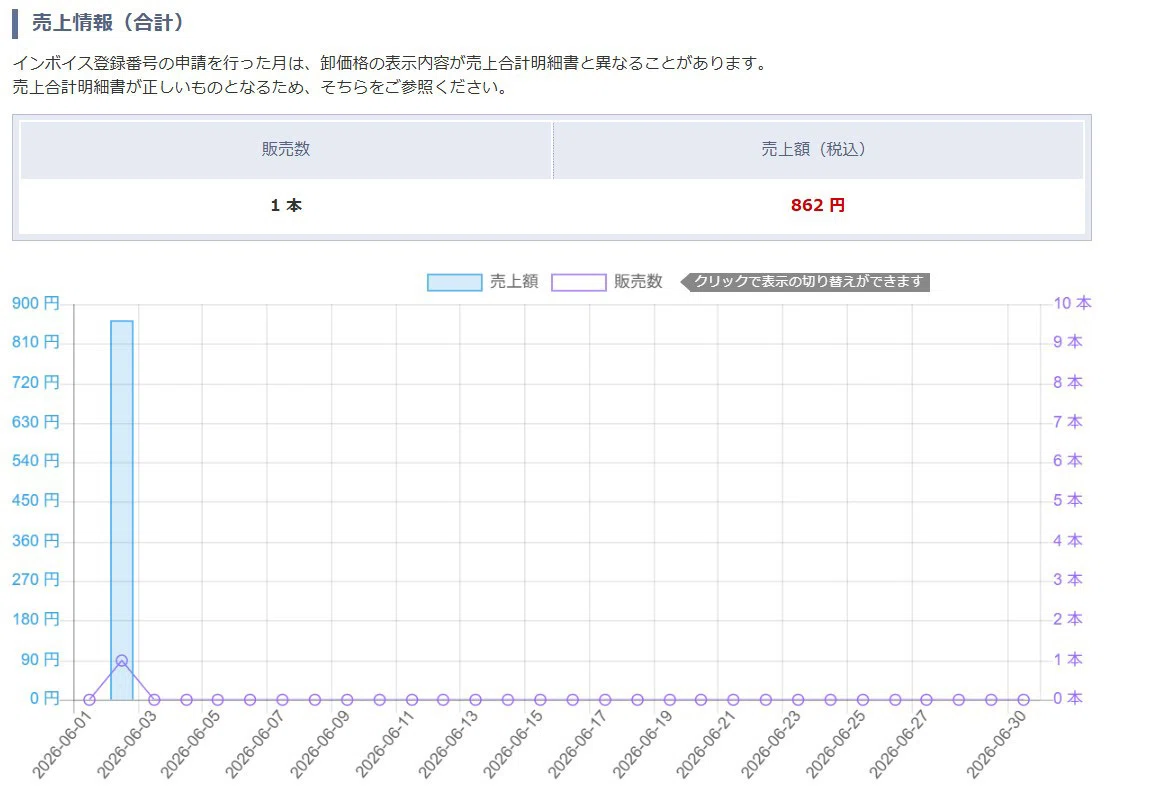Click the 2026-06-15 date label

512,744
